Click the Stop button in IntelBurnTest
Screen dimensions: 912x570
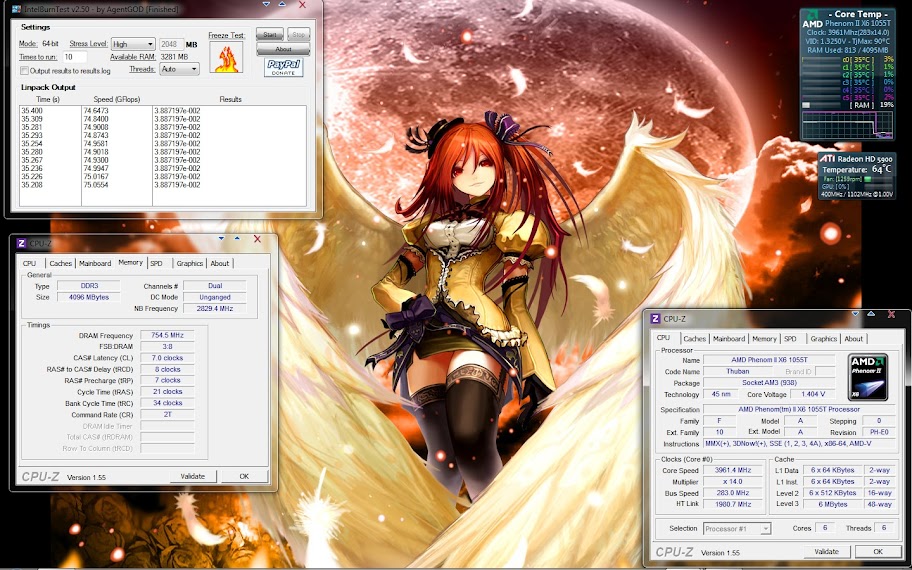tap(298, 34)
